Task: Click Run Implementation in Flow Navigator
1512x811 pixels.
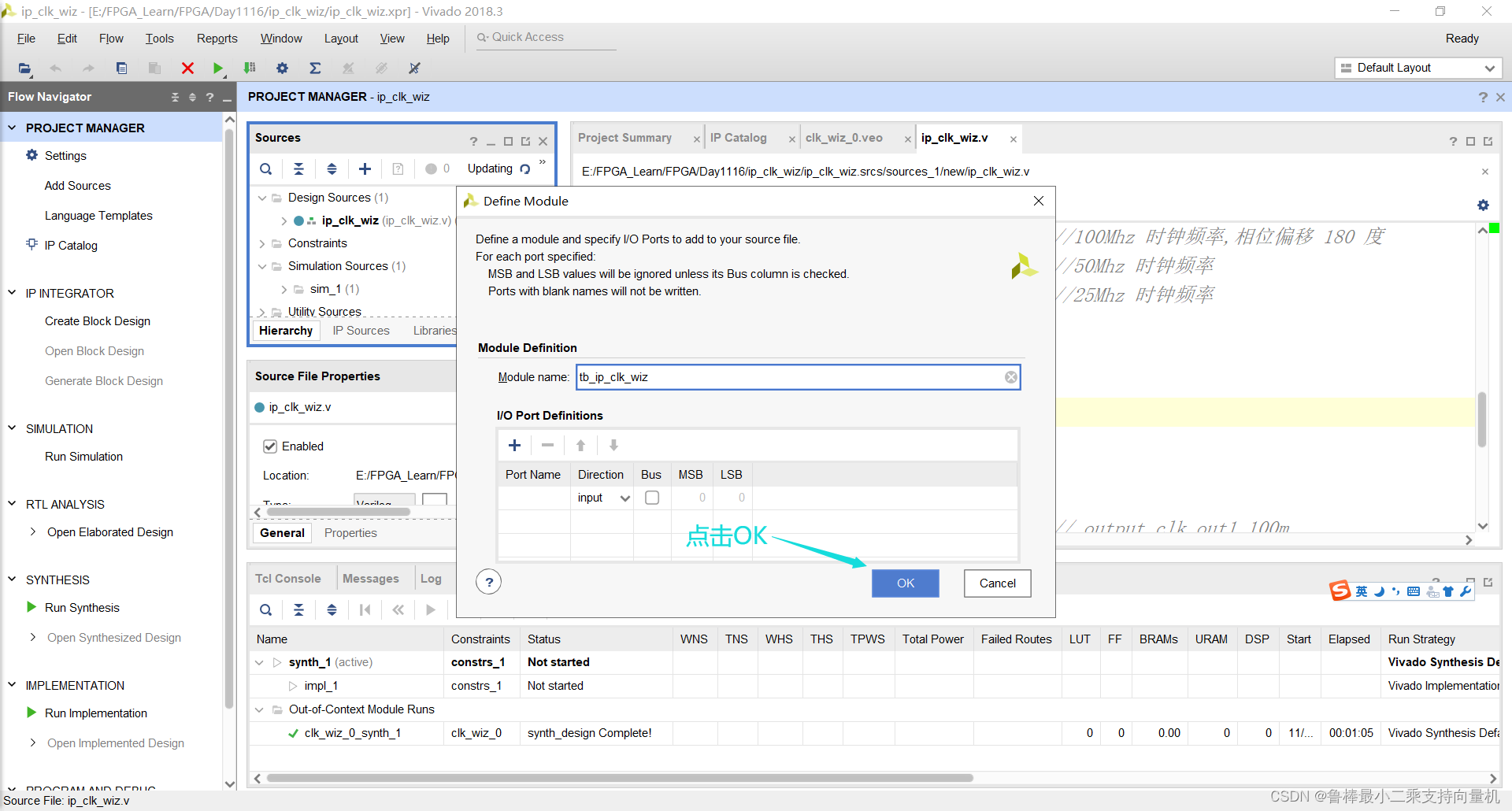Action: point(96,713)
